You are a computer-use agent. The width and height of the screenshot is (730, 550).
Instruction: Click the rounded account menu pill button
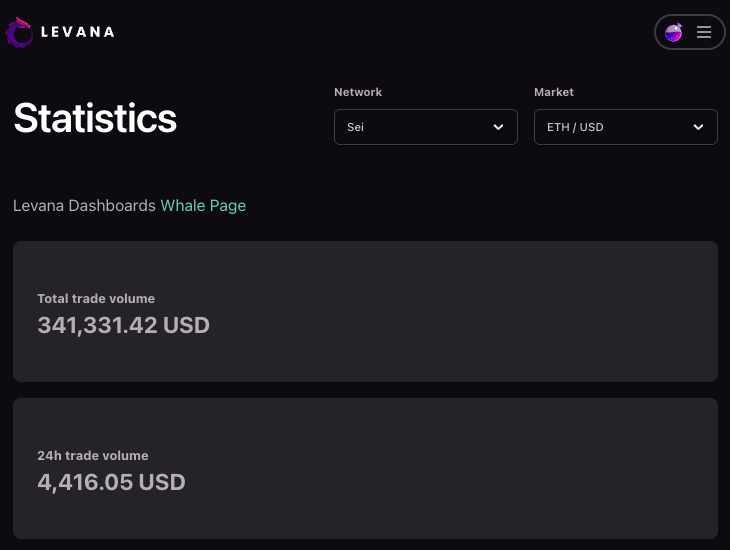tap(689, 32)
